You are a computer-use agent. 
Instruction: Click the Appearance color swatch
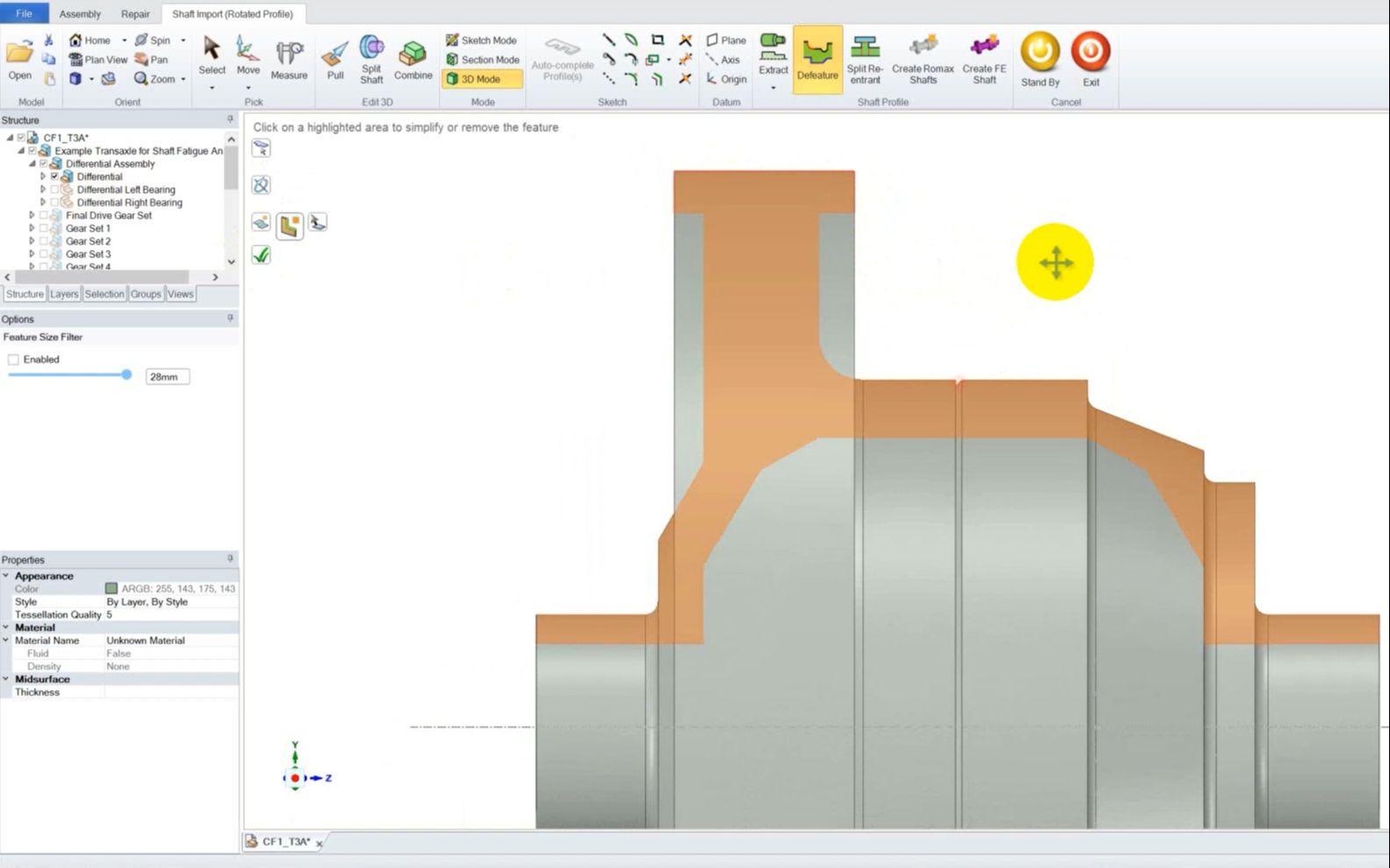111,589
